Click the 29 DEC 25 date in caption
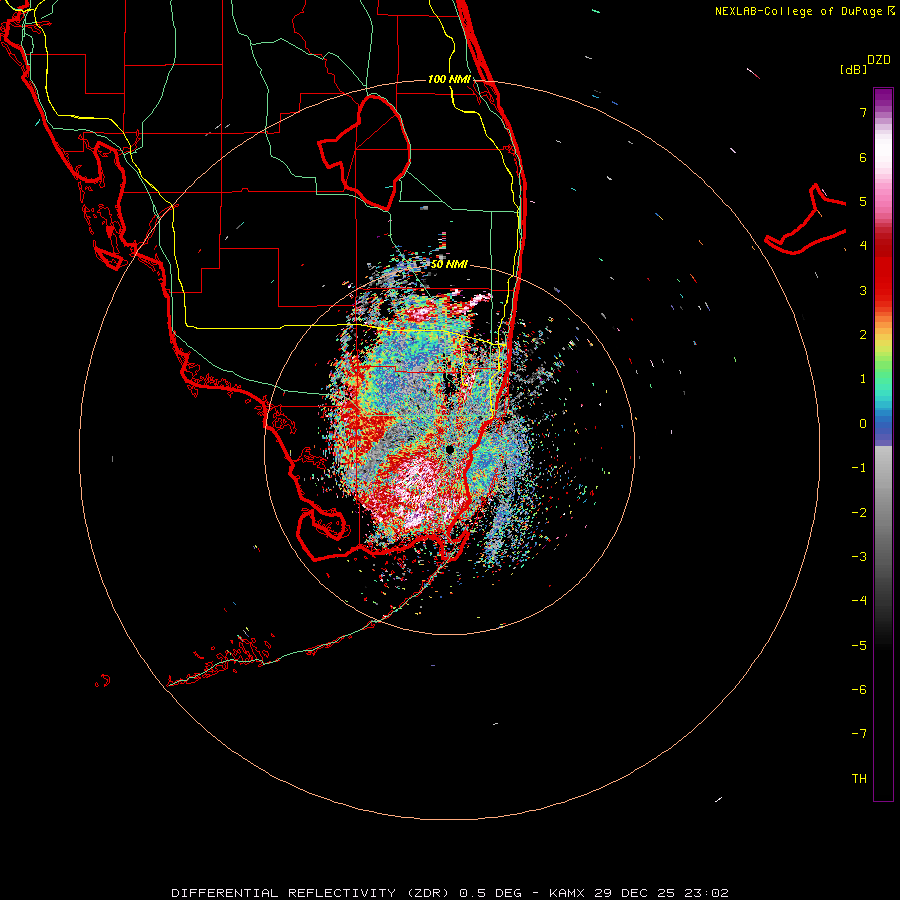Image resolution: width=900 pixels, height=900 pixels. click(x=634, y=893)
